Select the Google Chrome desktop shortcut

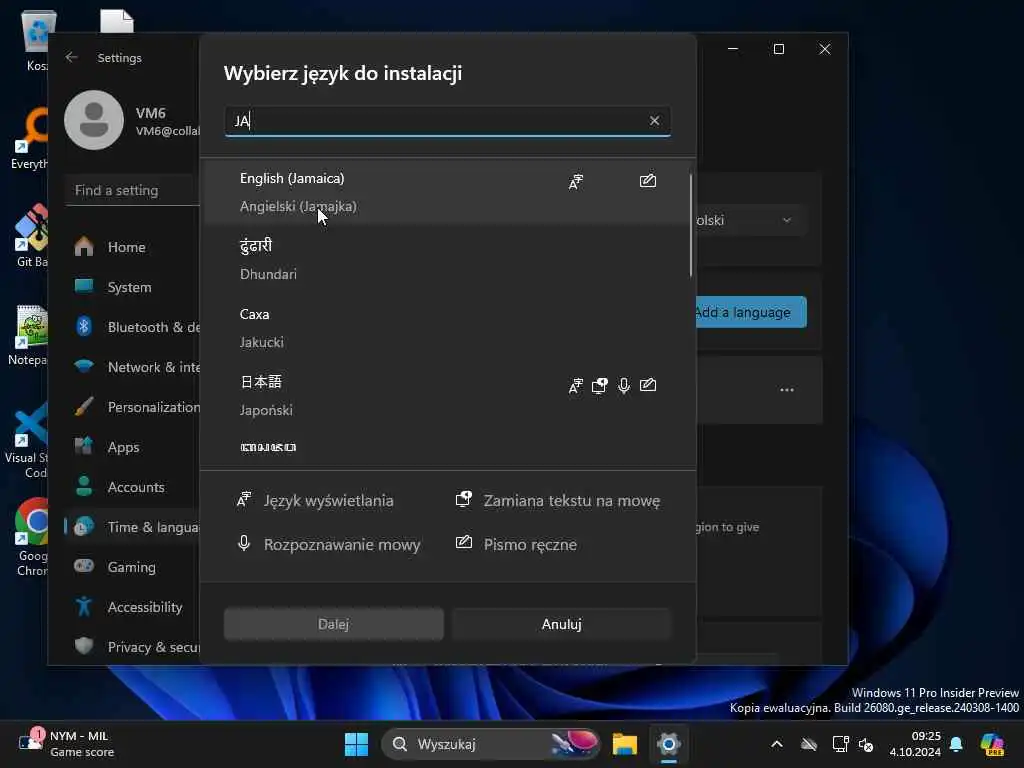(x=31, y=537)
